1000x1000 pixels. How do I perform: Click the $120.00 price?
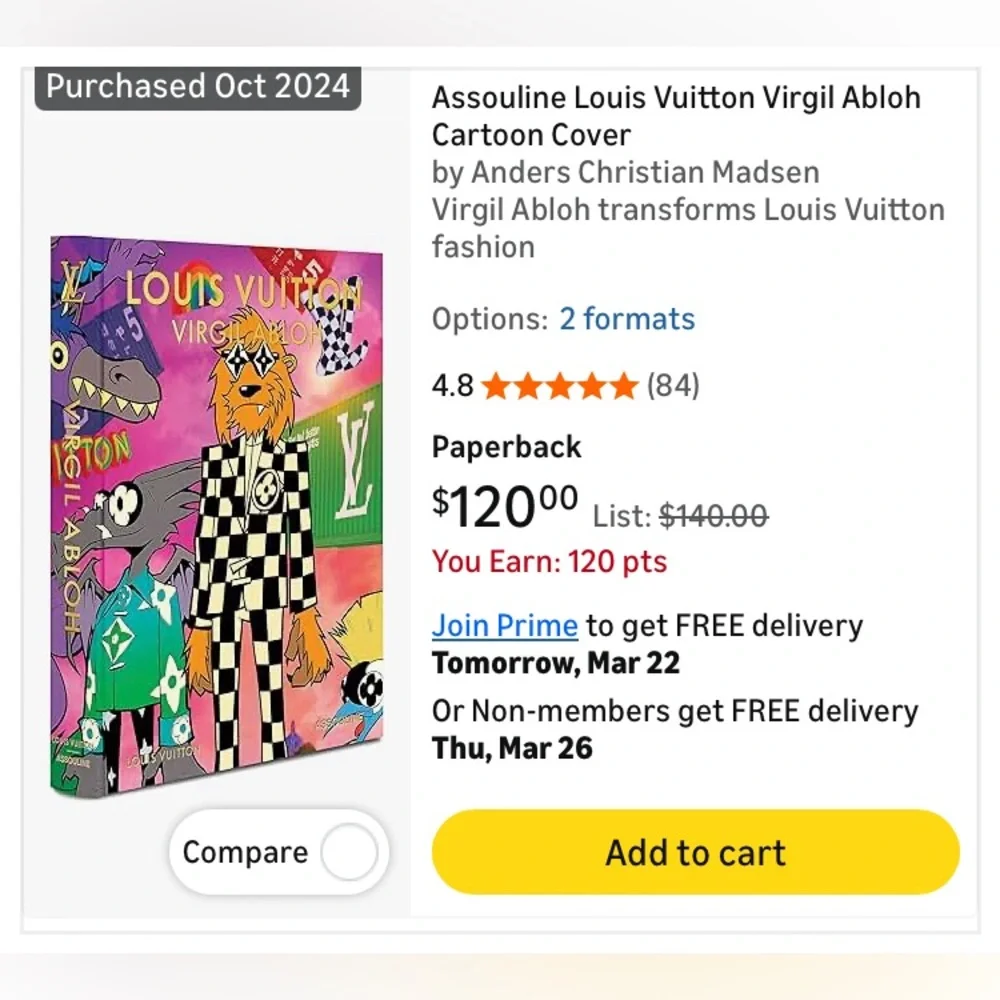pos(500,505)
